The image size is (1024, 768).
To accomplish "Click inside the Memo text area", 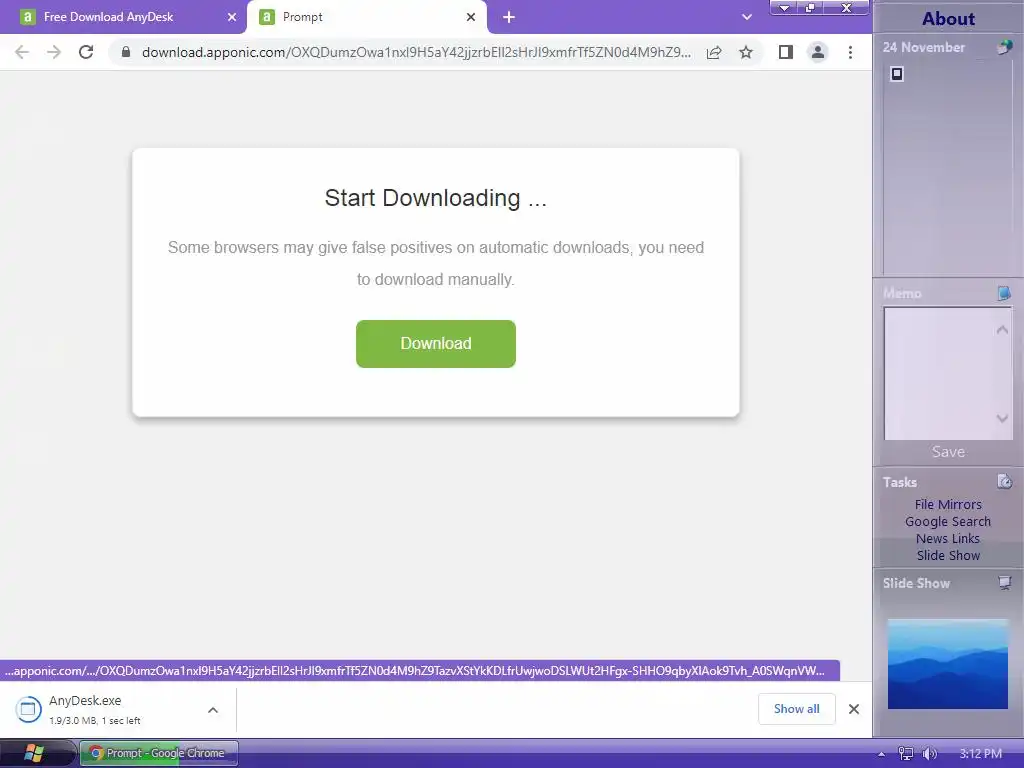I will (x=948, y=374).
